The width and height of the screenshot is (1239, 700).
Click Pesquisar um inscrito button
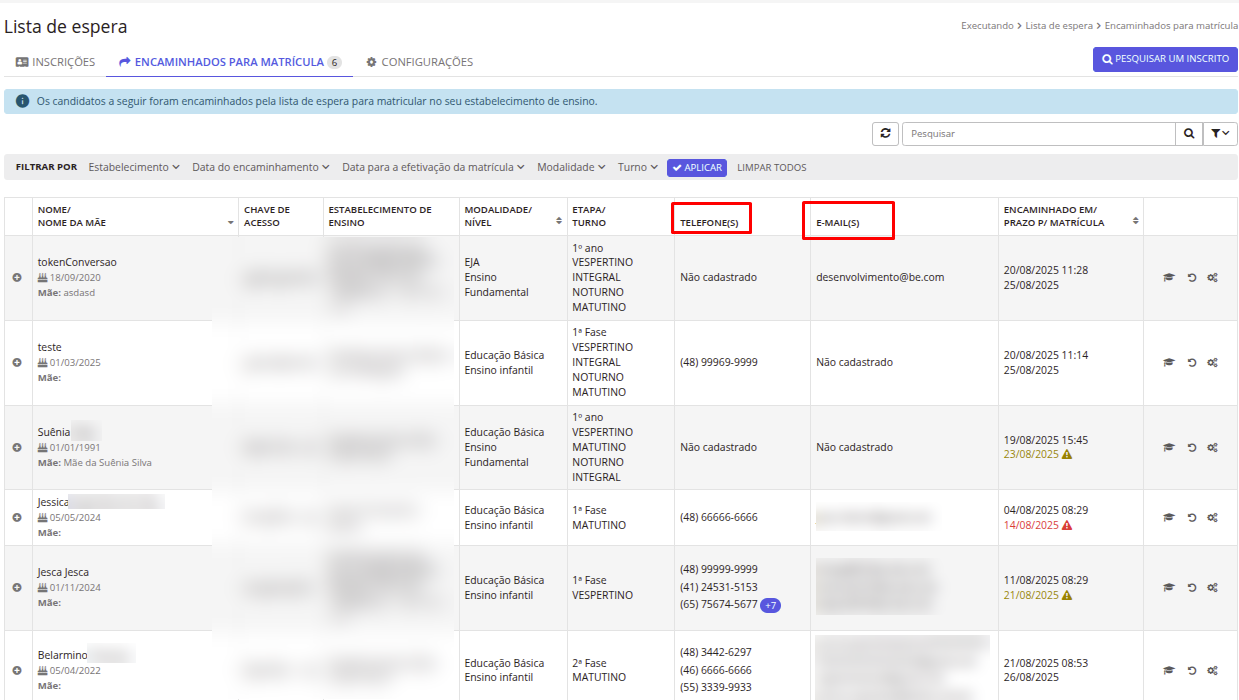1165,59
